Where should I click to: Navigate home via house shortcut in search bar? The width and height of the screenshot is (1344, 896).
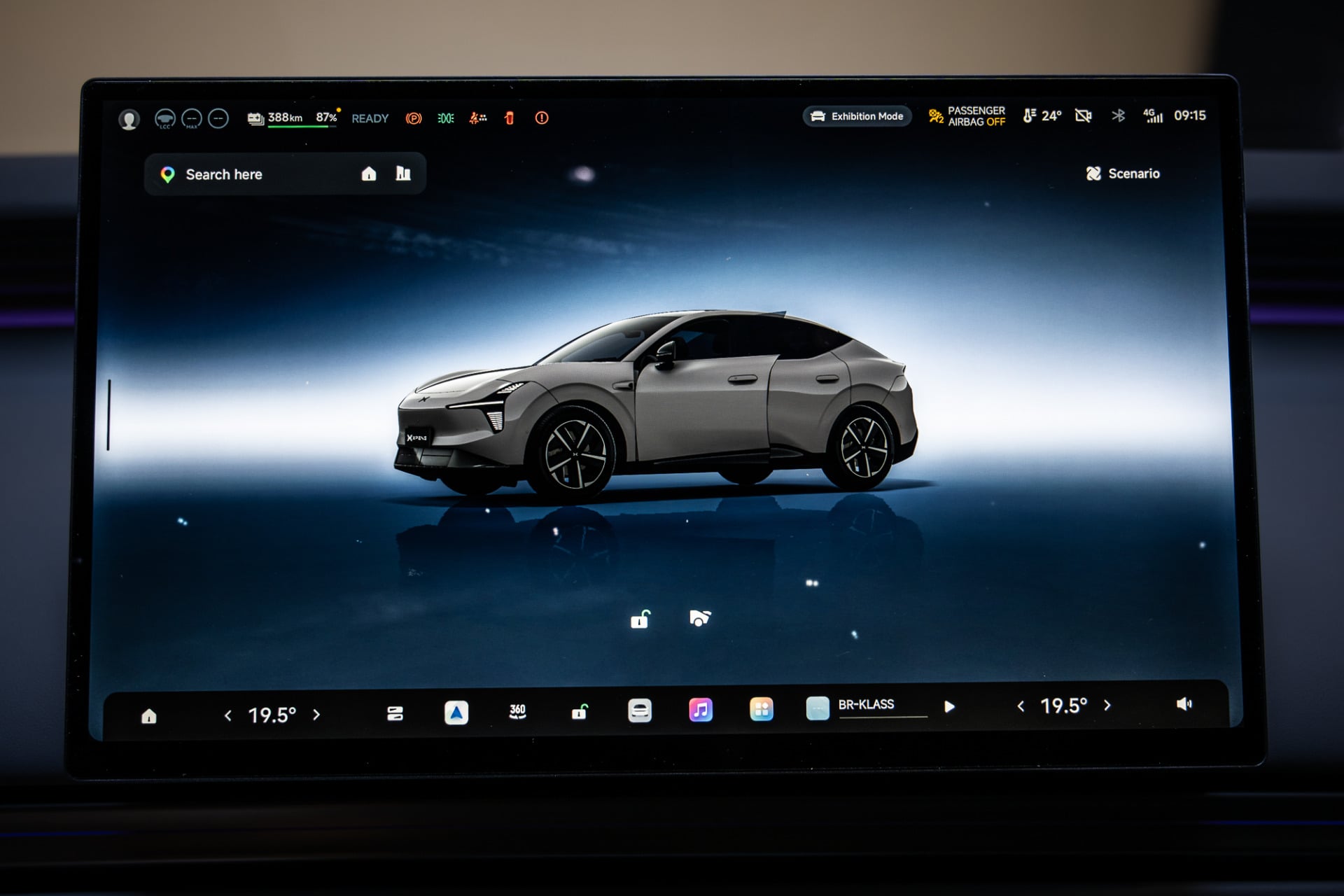369,174
